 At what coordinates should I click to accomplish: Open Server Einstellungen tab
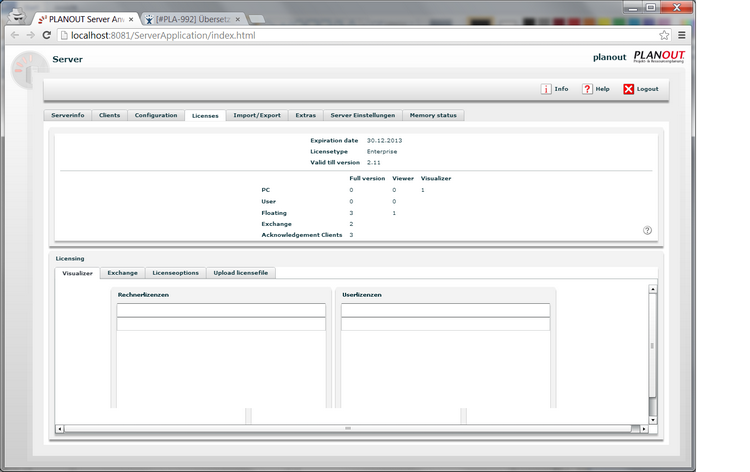click(x=363, y=115)
